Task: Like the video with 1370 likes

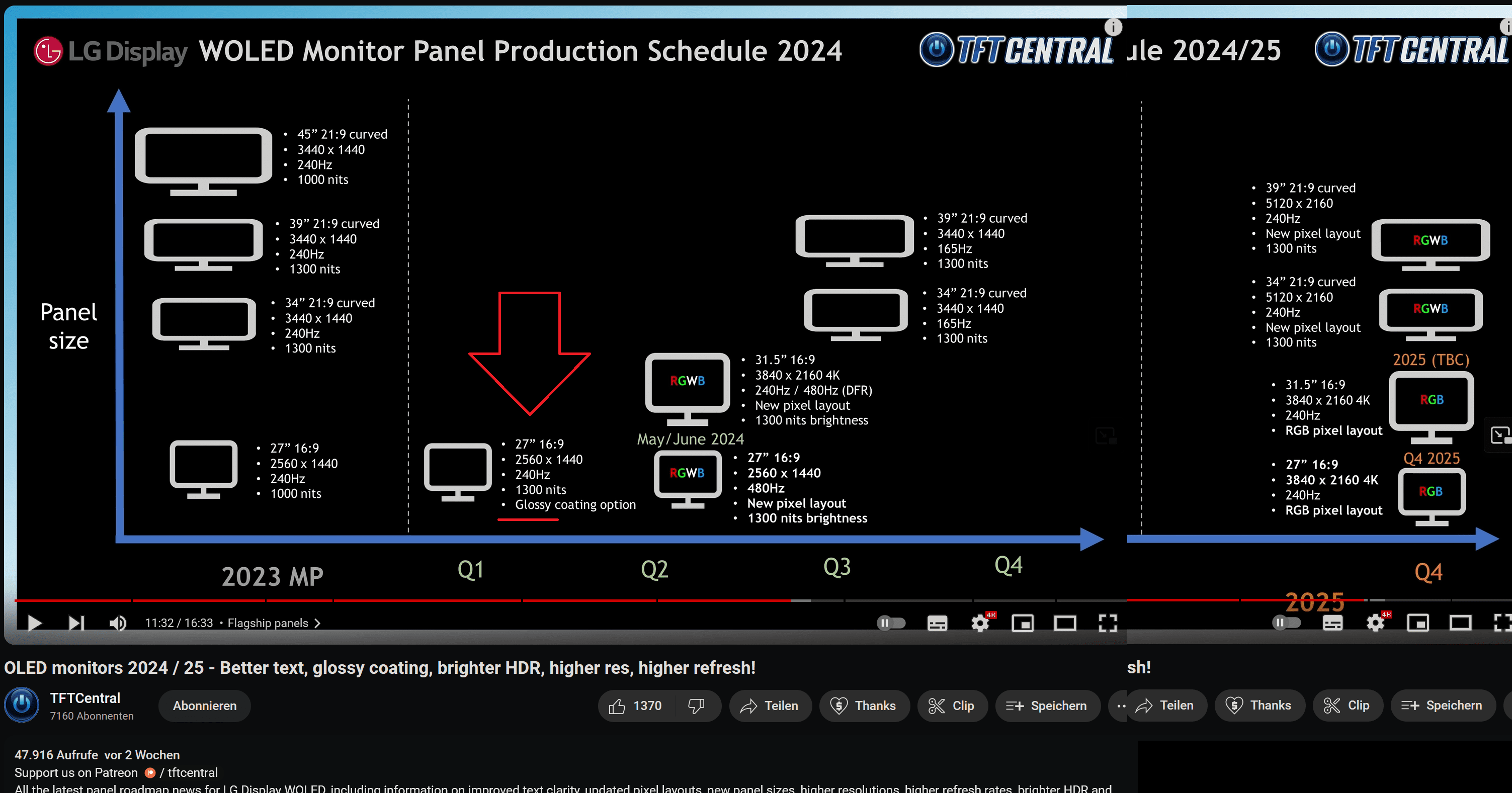Action: click(x=636, y=706)
